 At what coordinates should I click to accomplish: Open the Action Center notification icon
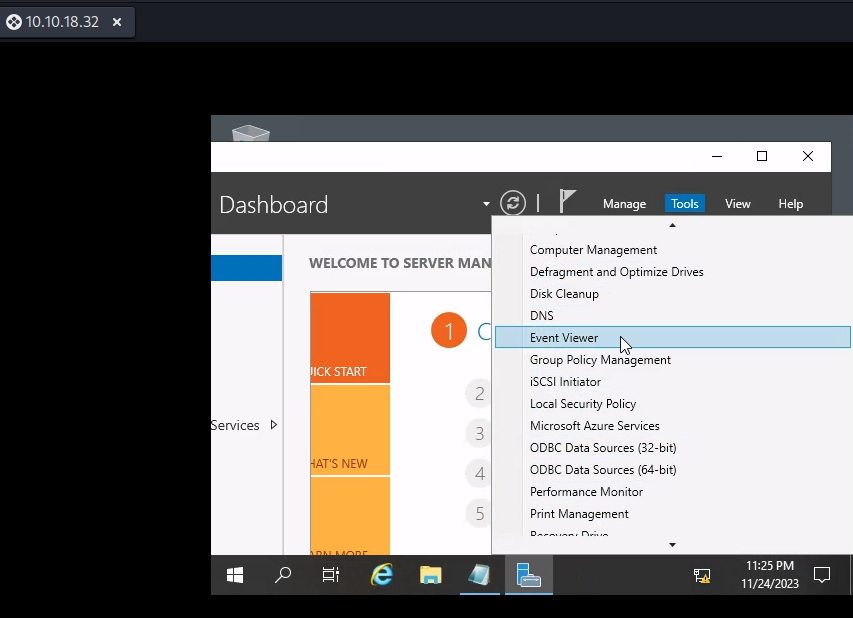(x=821, y=575)
